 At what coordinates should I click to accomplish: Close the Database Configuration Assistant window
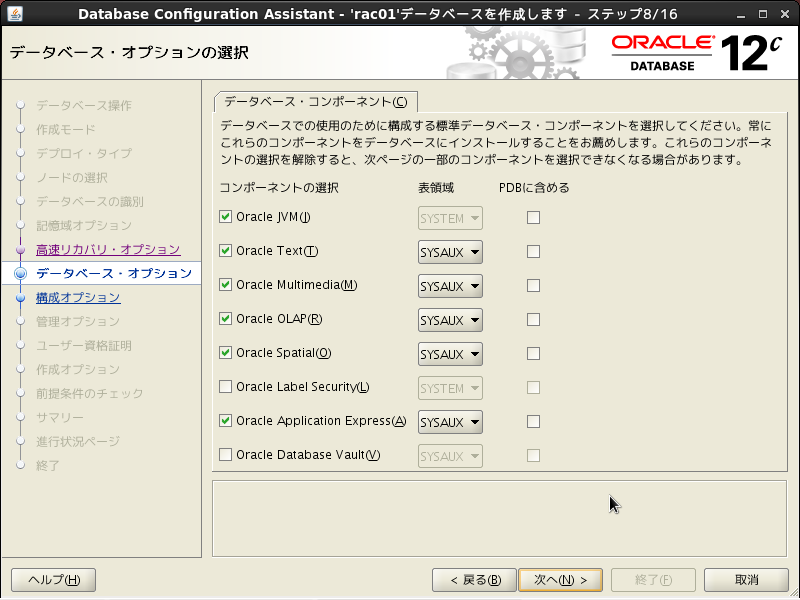click(x=785, y=14)
